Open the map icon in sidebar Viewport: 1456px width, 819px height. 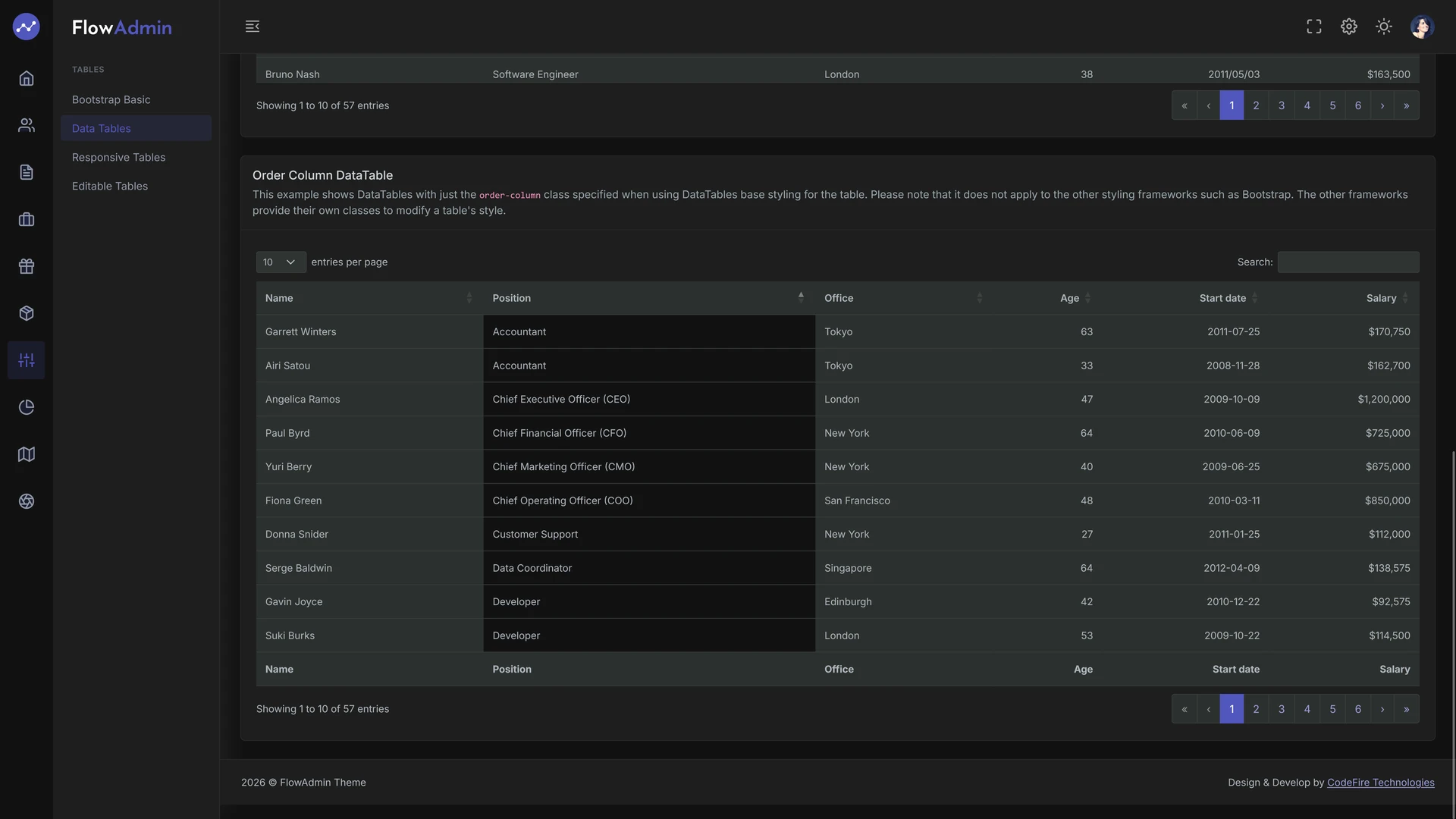point(27,454)
